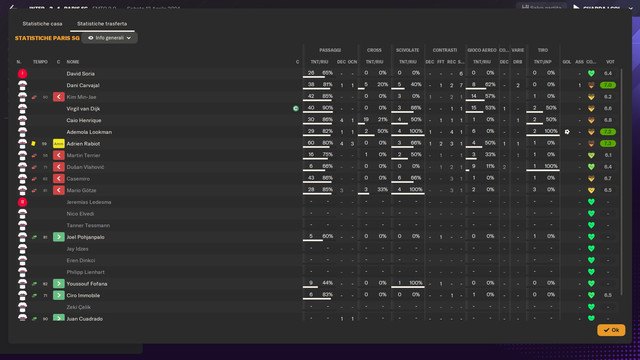Click the CONTRASTI group header
Viewport: 640px width, 360px height.
(444, 50)
